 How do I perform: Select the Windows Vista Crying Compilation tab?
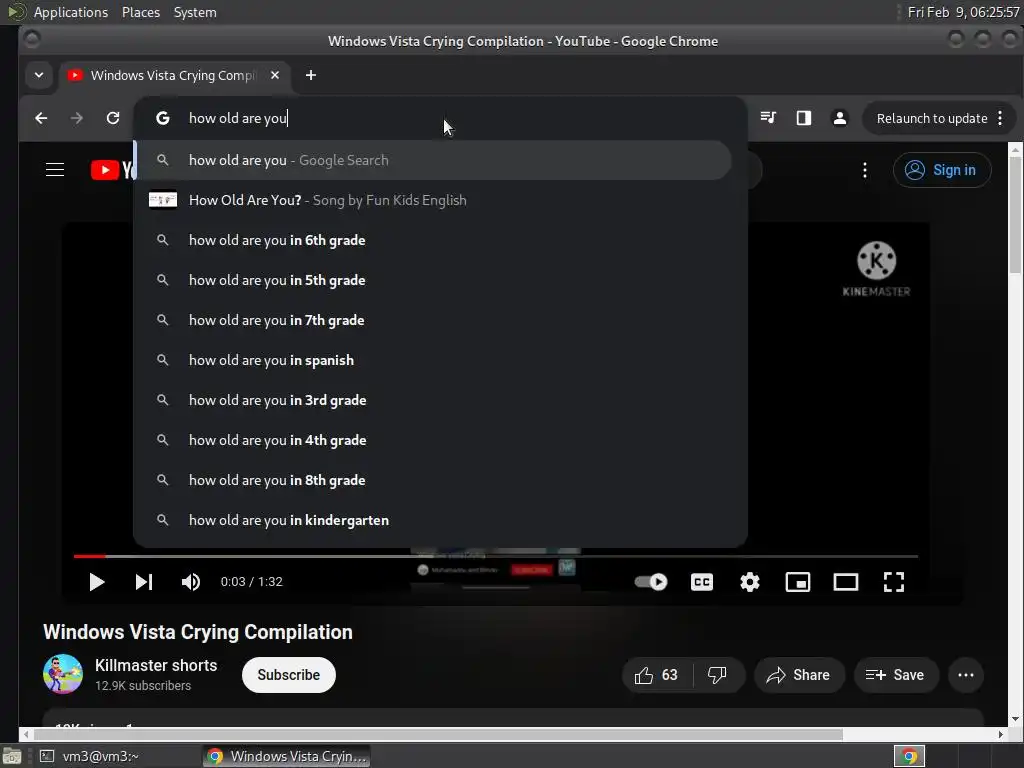(174, 75)
